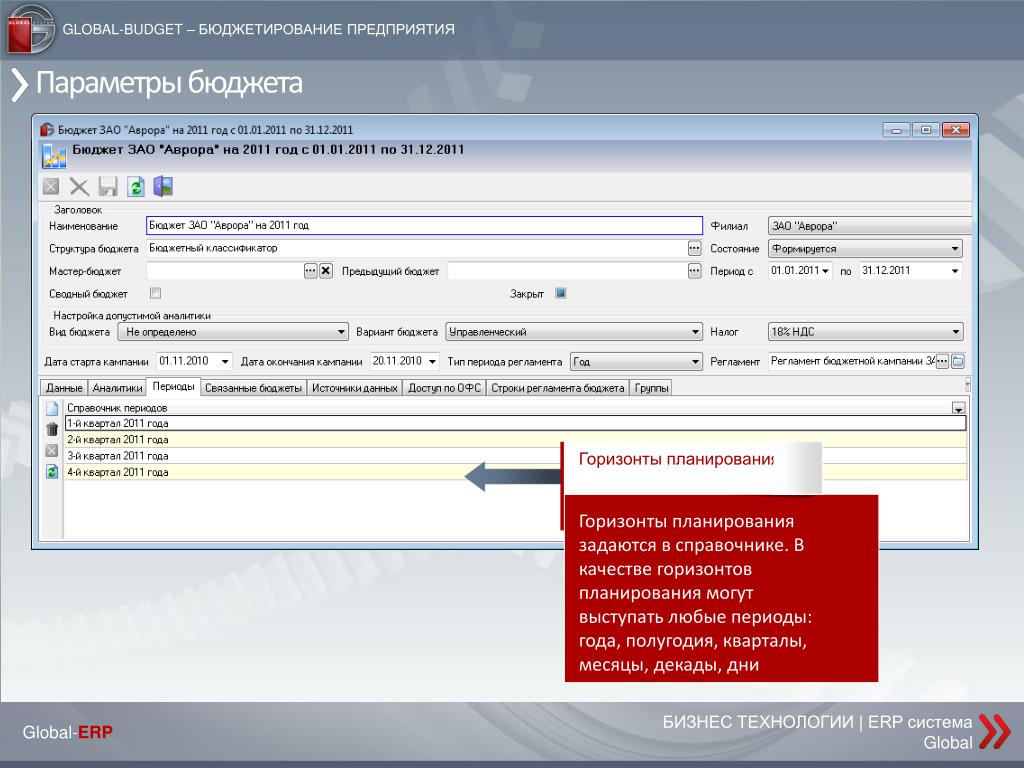Viewport: 1024px width, 768px height.
Task: Switch to the Аналитики tab
Action: point(117,388)
